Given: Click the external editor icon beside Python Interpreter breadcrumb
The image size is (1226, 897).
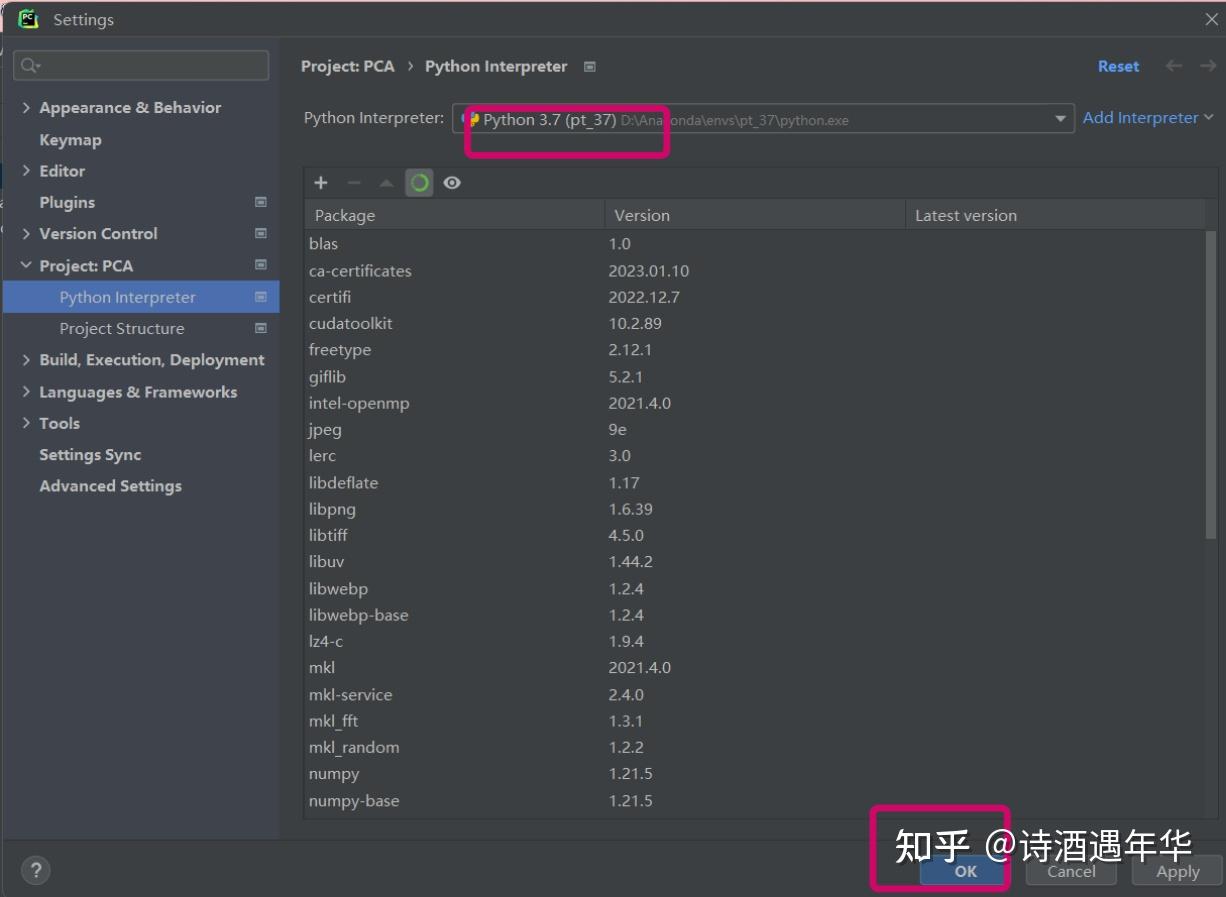Looking at the screenshot, I should [x=589, y=66].
